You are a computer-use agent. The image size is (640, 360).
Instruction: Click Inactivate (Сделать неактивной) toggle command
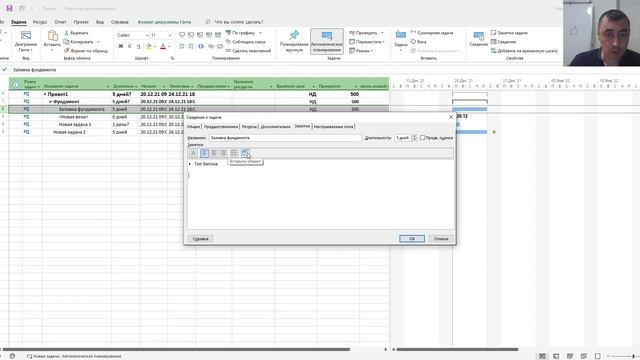(x=248, y=51)
